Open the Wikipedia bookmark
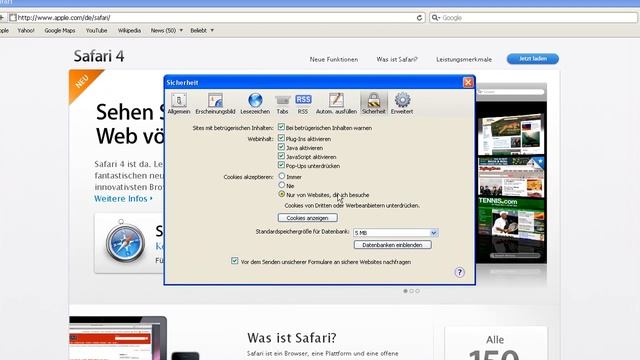The width and height of the screenshot is (640, 360). (x=129, y=30)
